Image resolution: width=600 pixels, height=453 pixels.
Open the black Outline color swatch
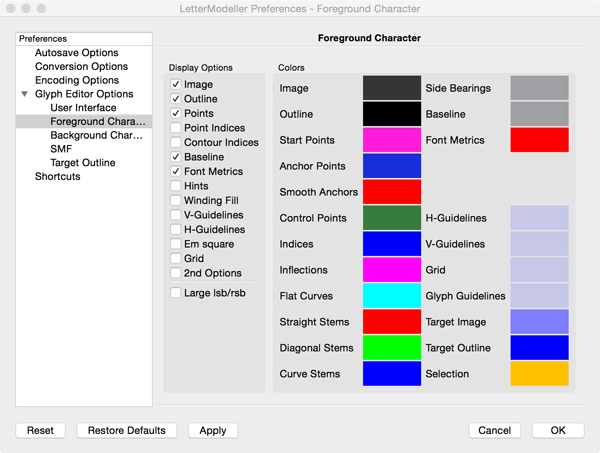click(392, 114)
